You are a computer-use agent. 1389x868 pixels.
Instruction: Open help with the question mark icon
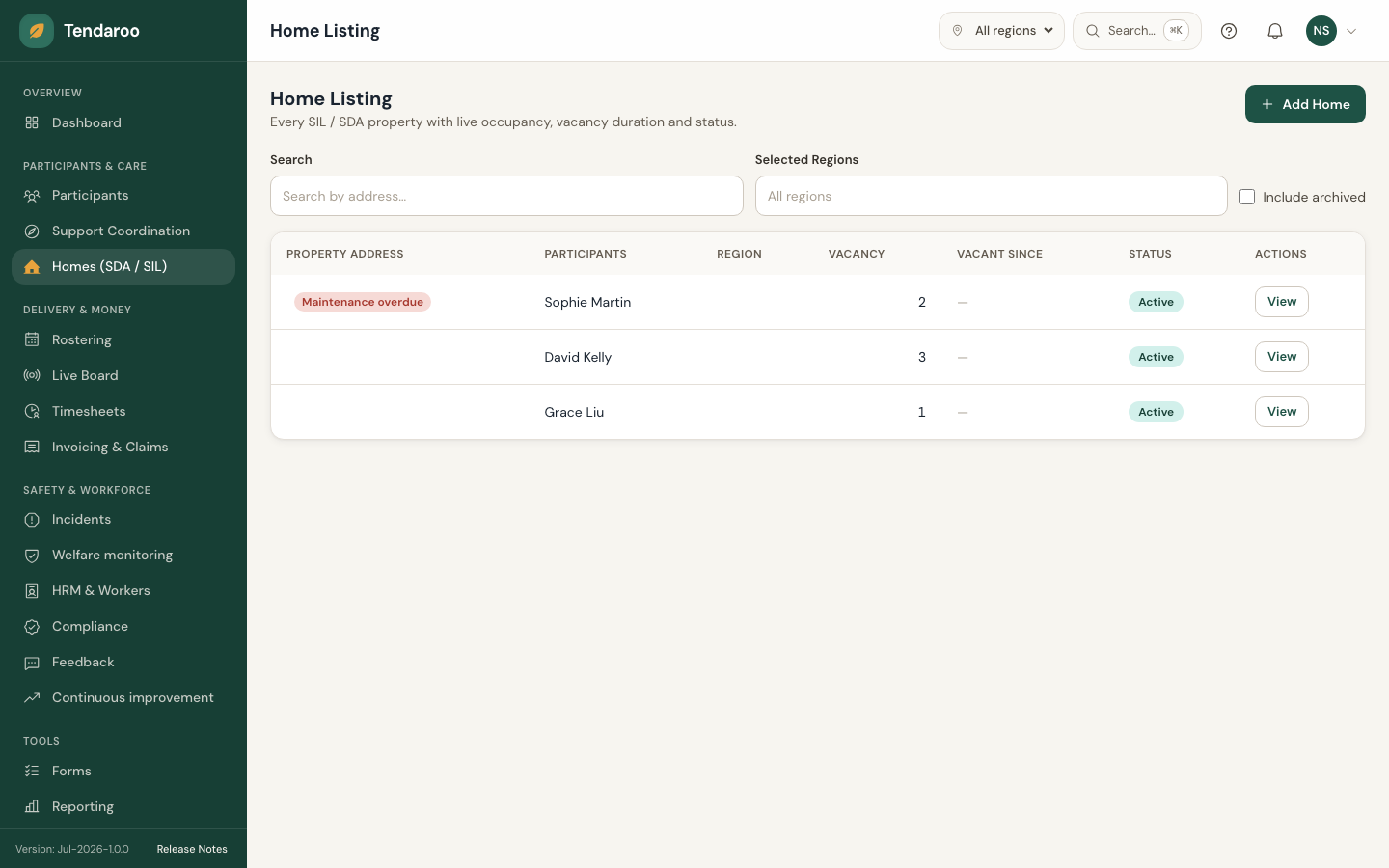1229,31
